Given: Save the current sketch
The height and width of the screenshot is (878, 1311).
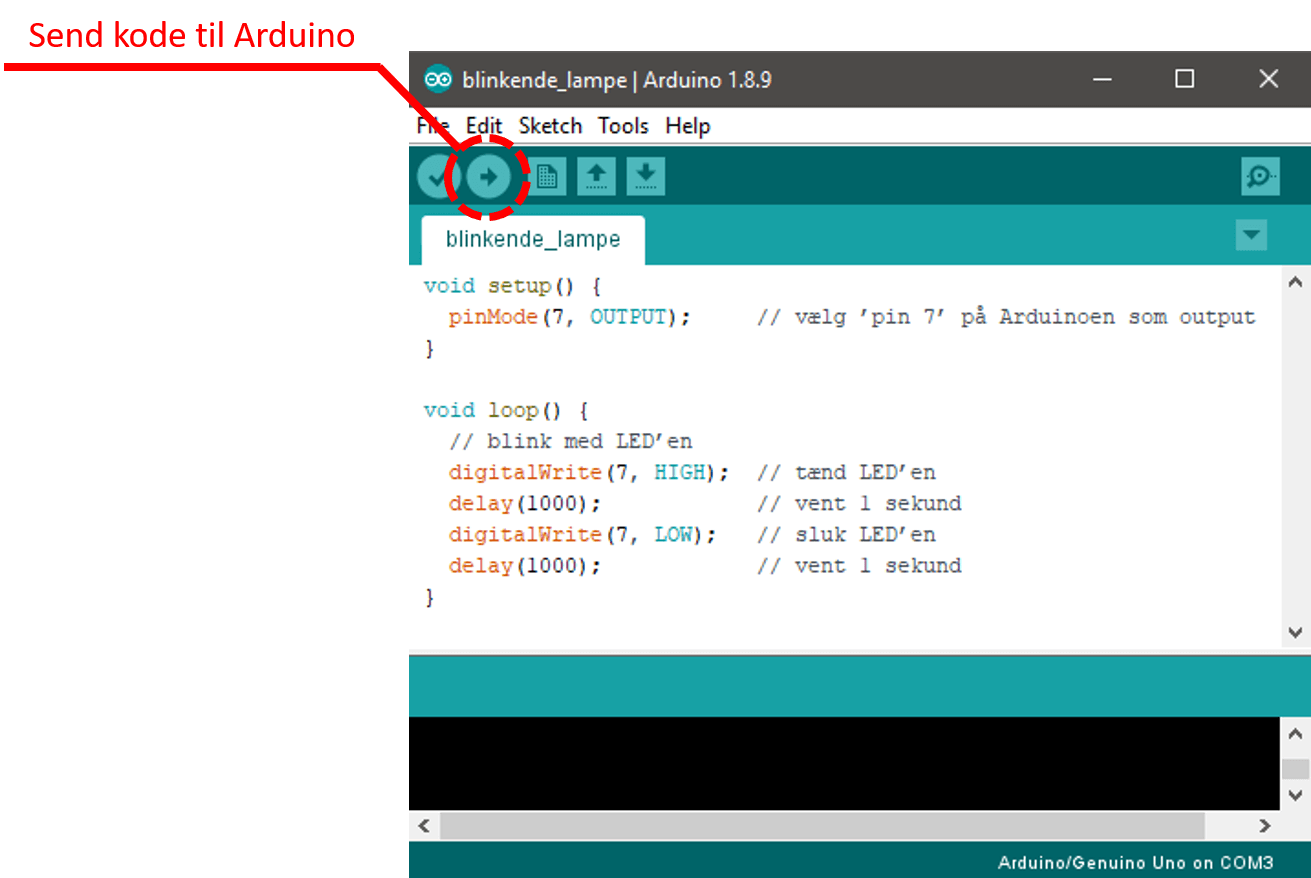Looking at the screenshot, I should click(646, 178).
